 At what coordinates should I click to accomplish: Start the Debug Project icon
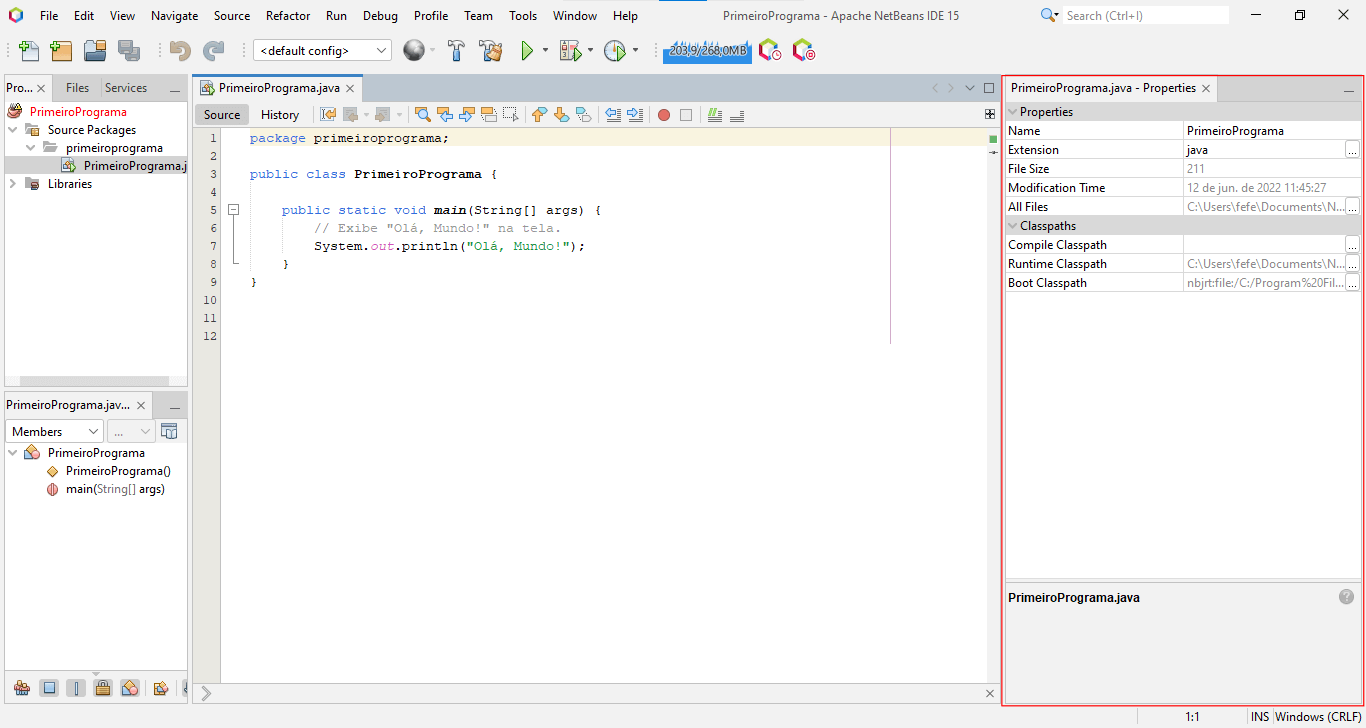[571, 50]
